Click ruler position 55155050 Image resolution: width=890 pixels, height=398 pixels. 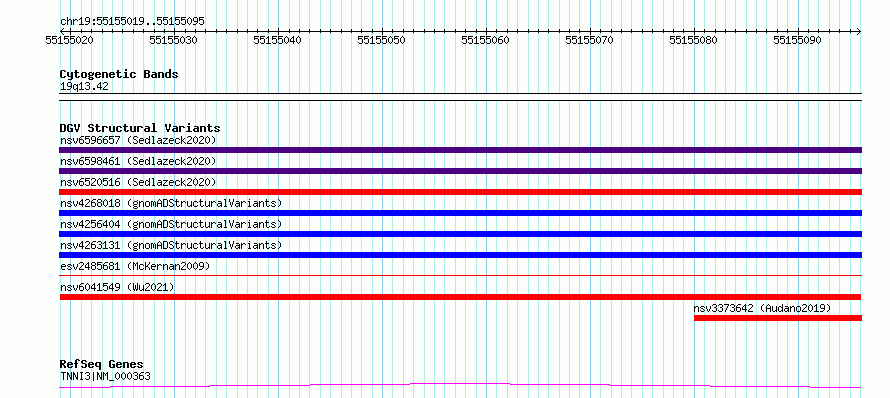[x=381, y=40]
